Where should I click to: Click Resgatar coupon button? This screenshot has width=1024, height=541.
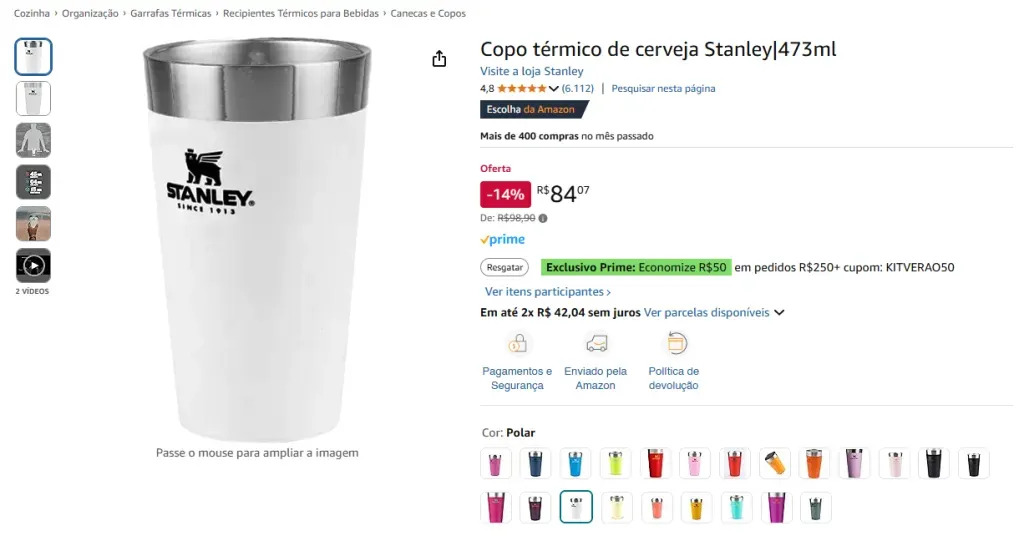click(x=505, y=267)
